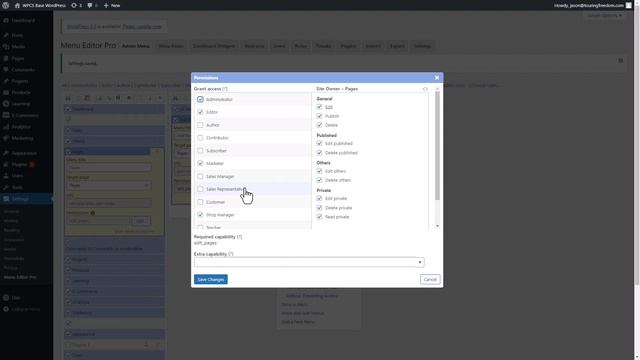Check the Sales Manager role checkbox
The image size is (640, 360).
click(200, 176)
